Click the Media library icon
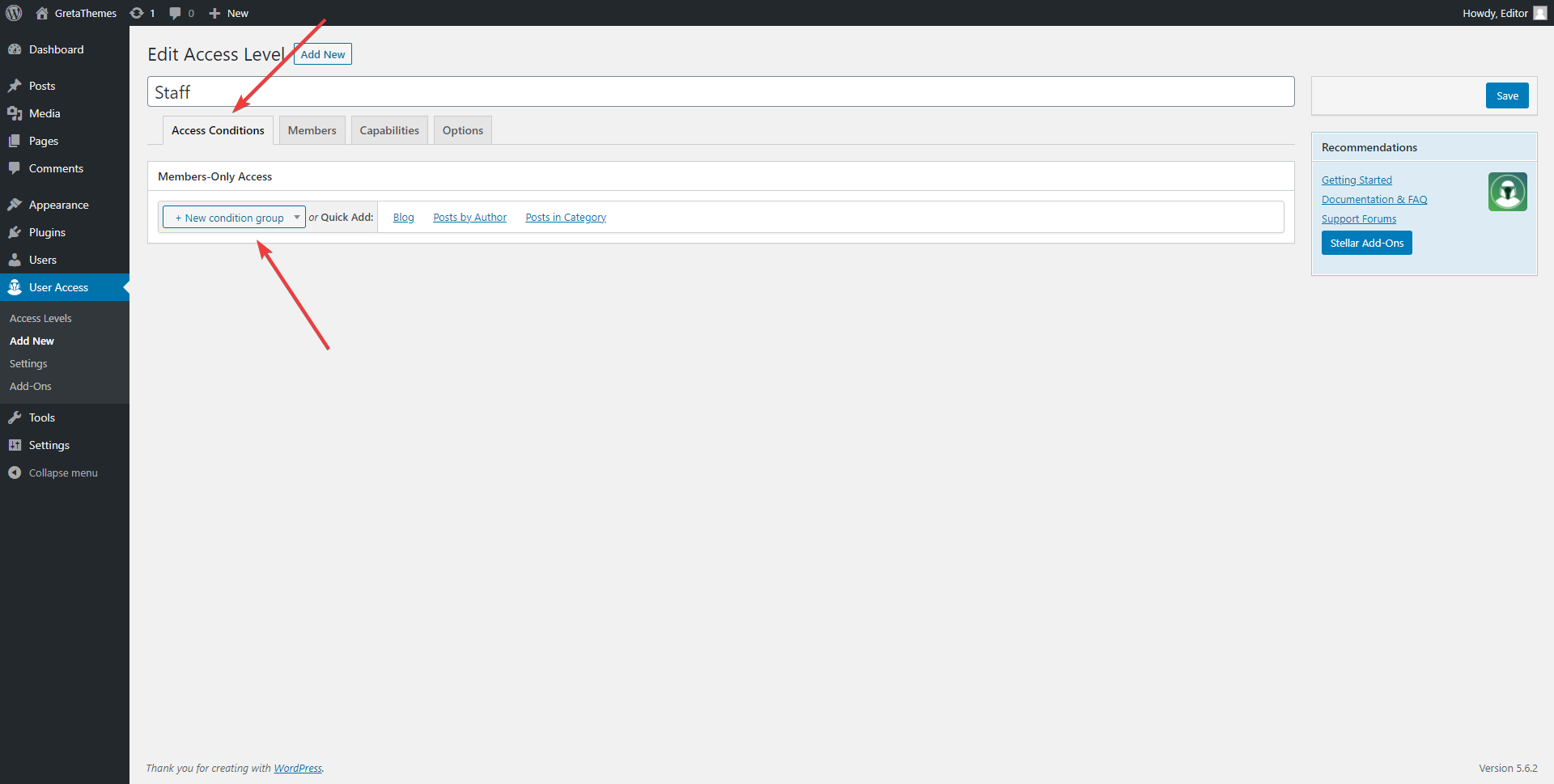Image resolution: width=1554 pixels, height=784 pixels. 15,113
